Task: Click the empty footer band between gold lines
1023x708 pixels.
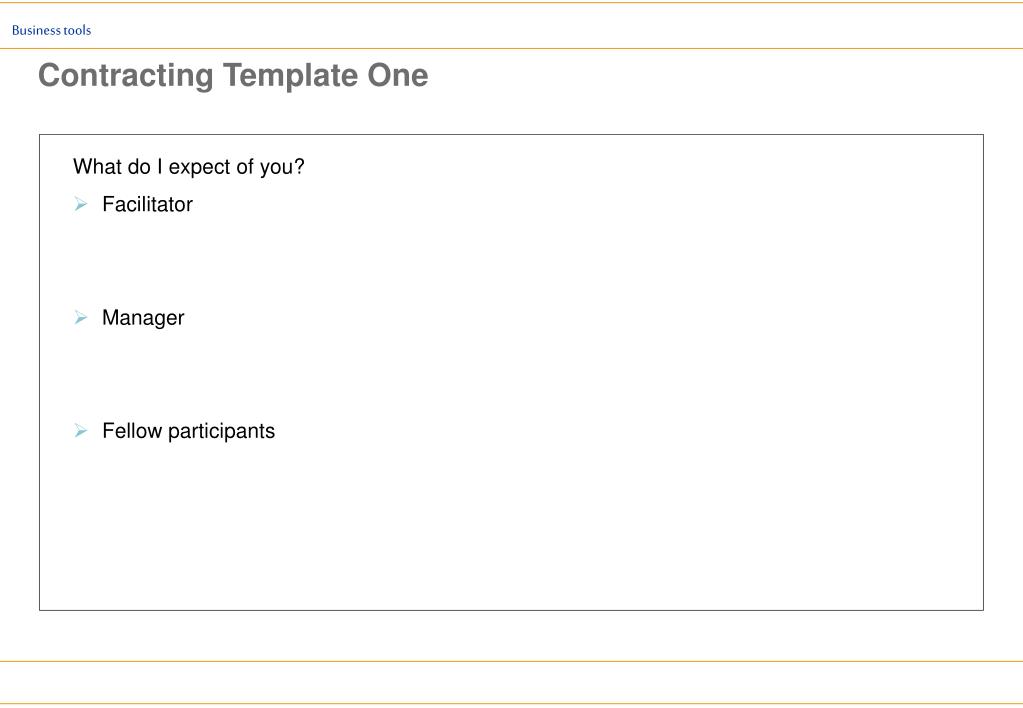Action: click(x=512, y=683)
